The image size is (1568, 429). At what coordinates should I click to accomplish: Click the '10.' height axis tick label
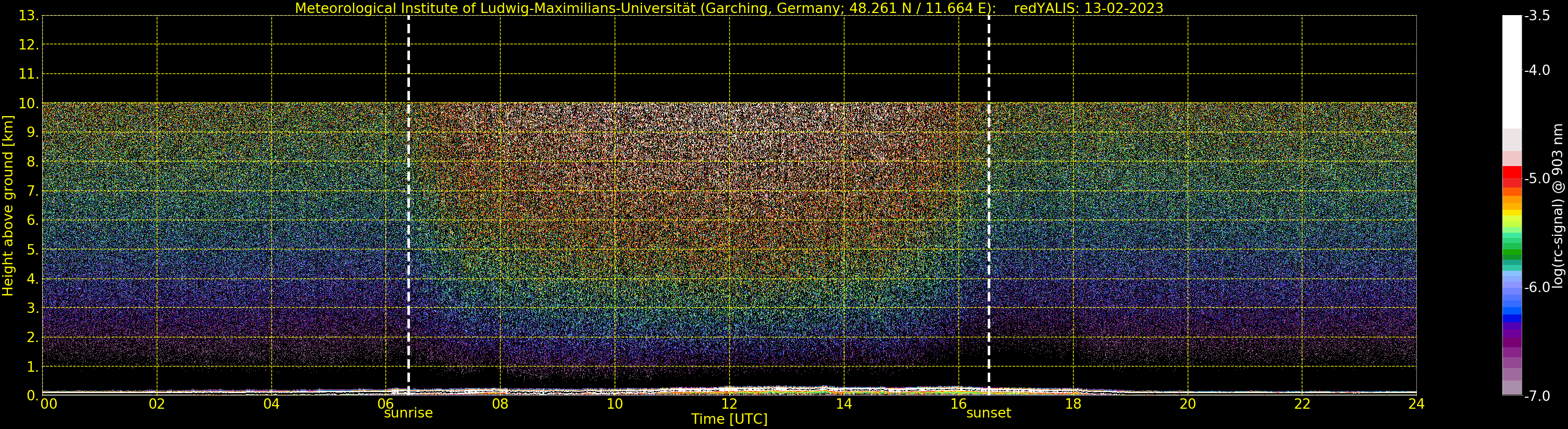[29, 104]
